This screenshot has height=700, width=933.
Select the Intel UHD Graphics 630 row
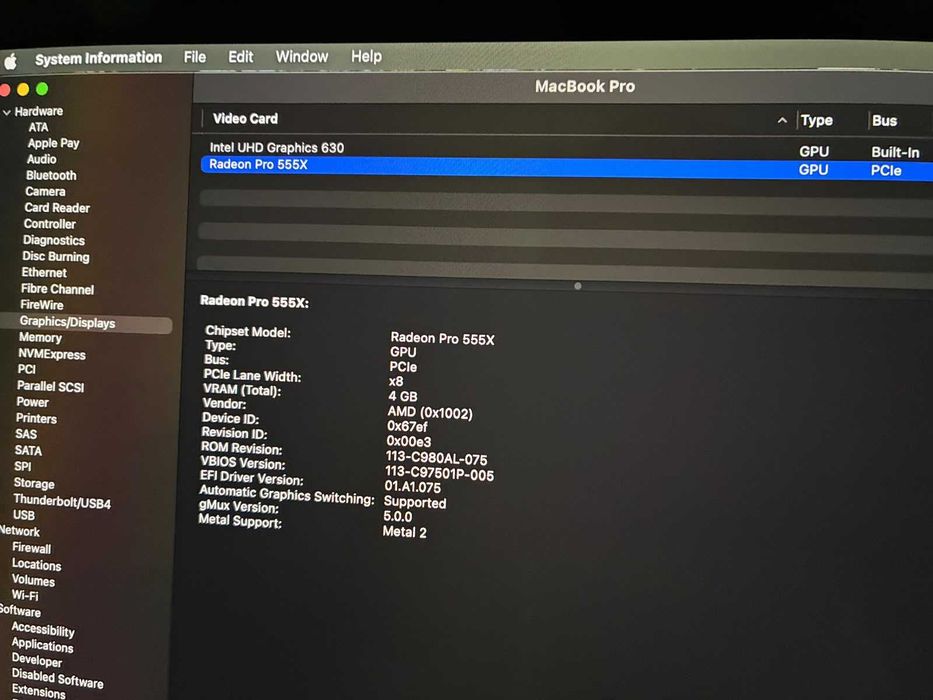(x=565, y=149)
